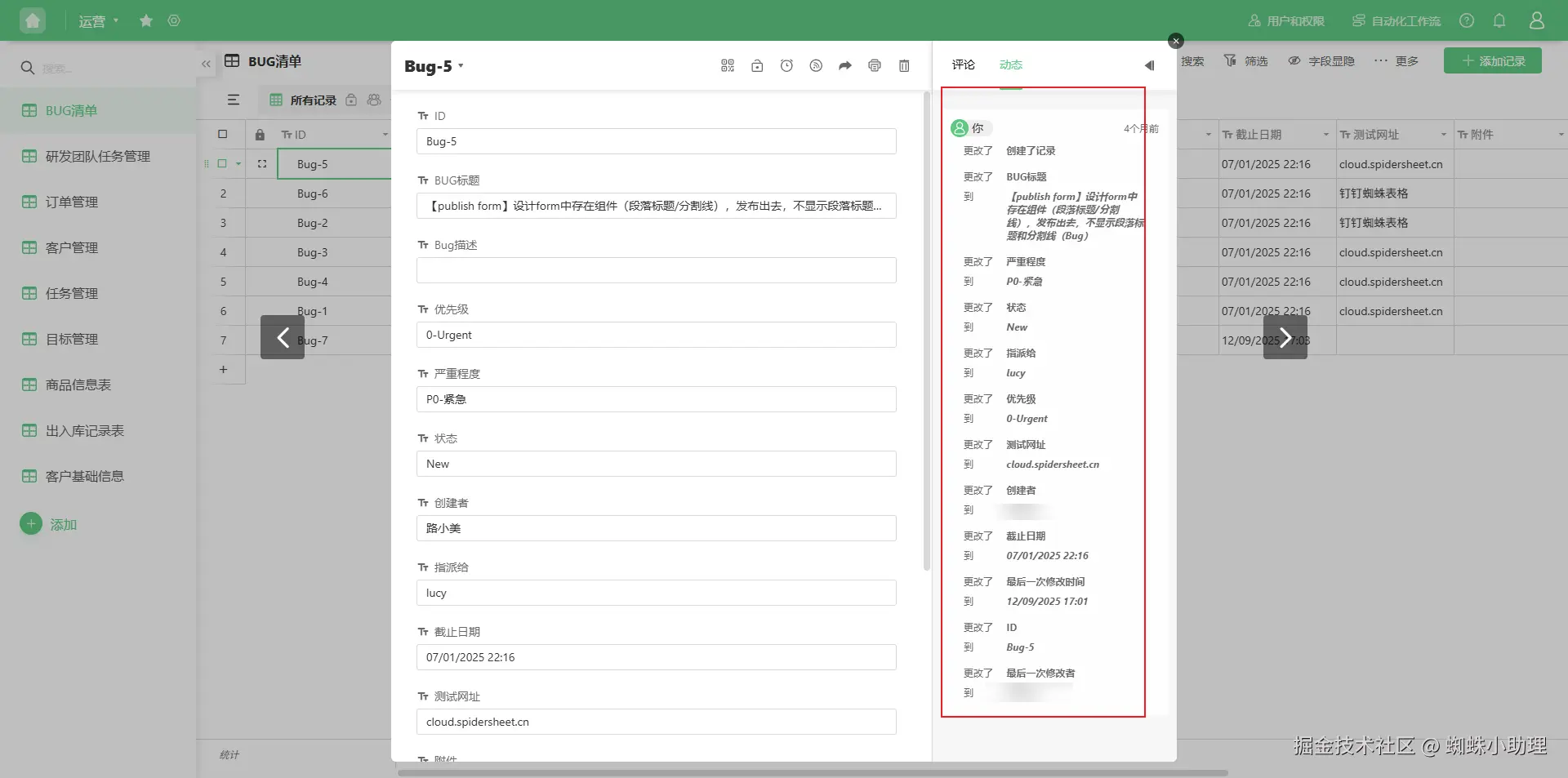Click the 统计 label in the table footer
Screen dimensions: 1568x778
[229, 755]
